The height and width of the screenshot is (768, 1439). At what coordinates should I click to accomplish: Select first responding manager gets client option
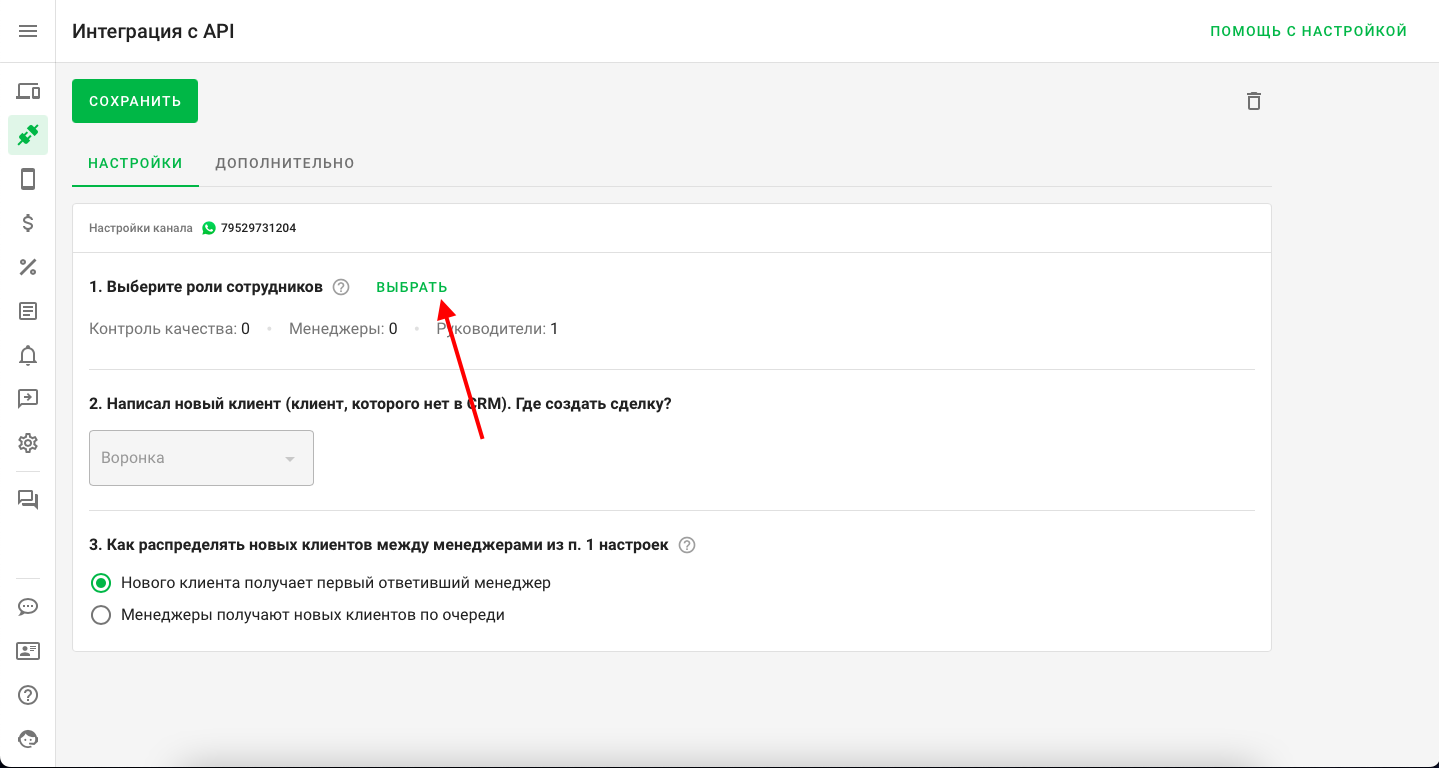(x=321, y=582)
